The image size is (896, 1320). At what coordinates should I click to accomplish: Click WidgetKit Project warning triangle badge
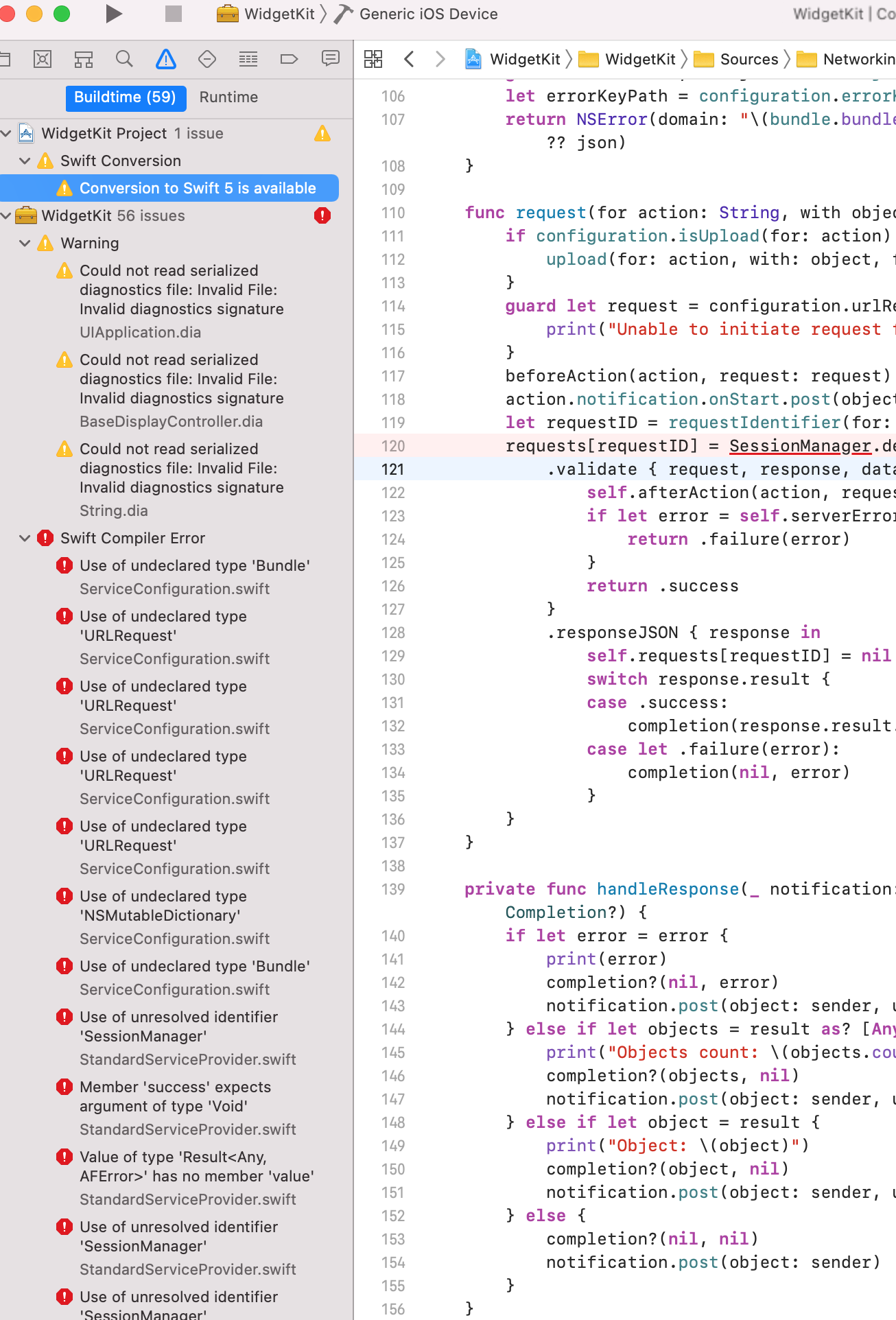click(x=322, y=133)
